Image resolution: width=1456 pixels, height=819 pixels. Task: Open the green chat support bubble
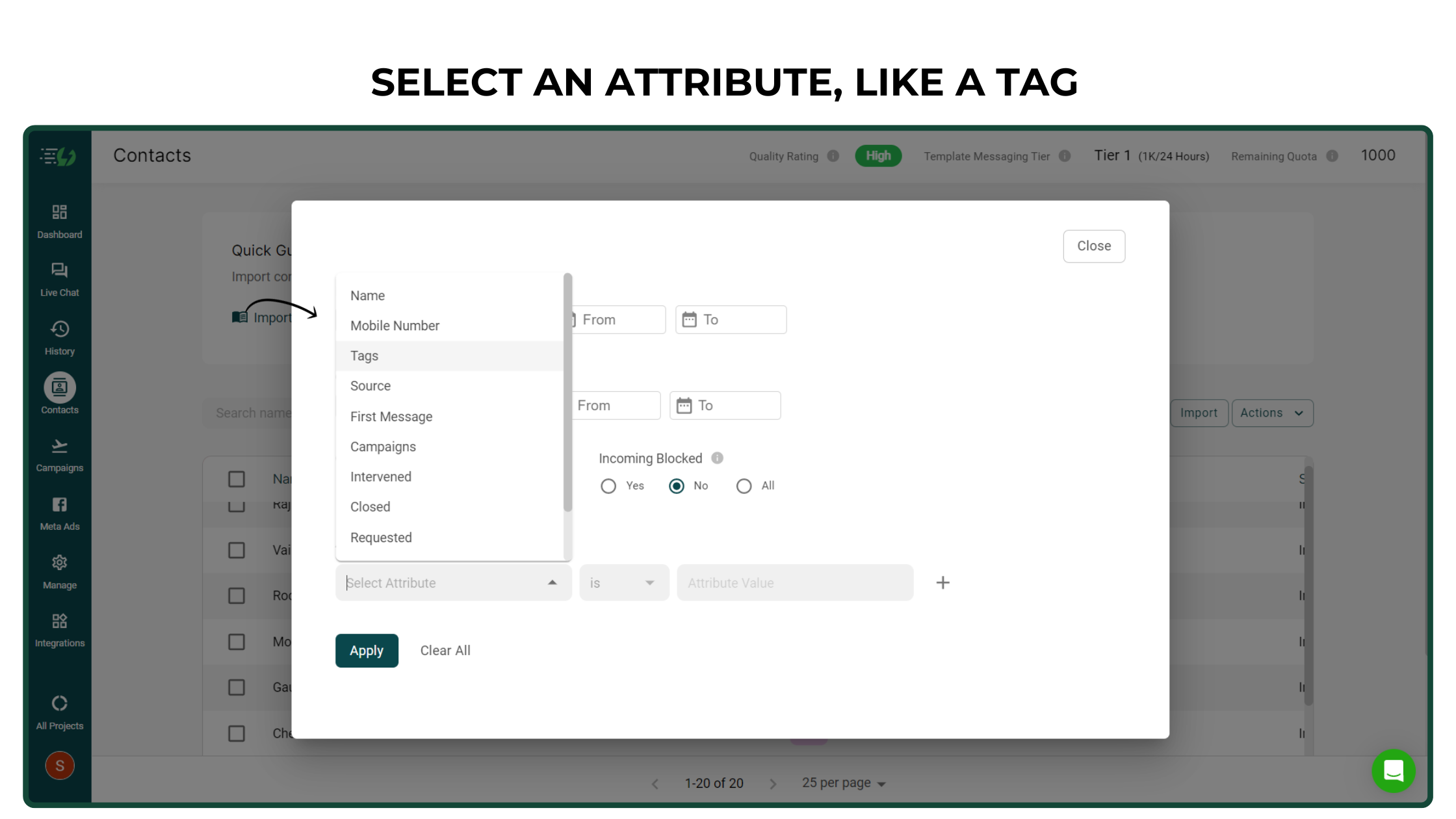click(1393, 771)
